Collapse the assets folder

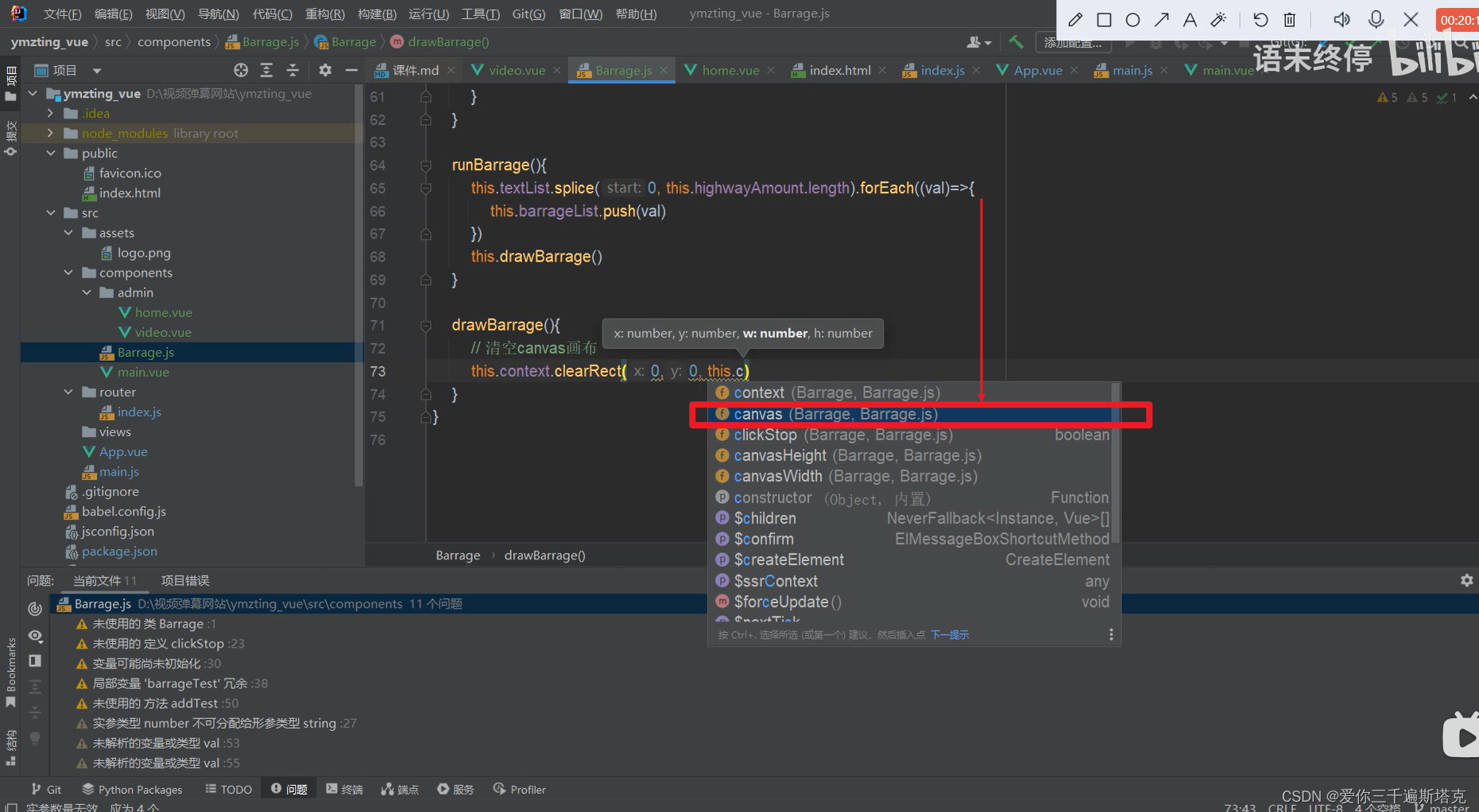click(68, 233)
